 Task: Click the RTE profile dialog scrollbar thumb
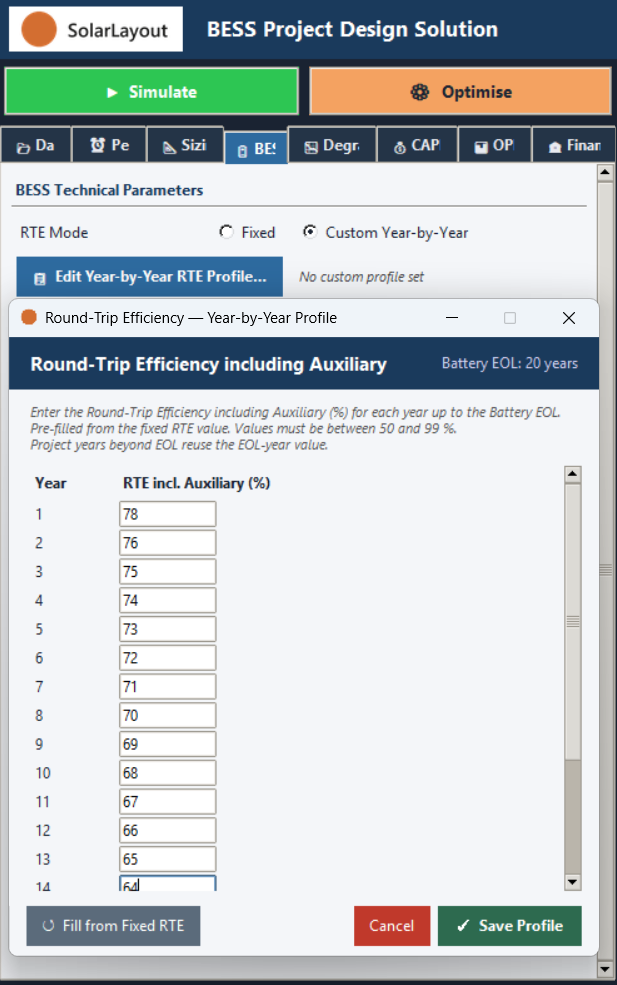tap(572, 621)
